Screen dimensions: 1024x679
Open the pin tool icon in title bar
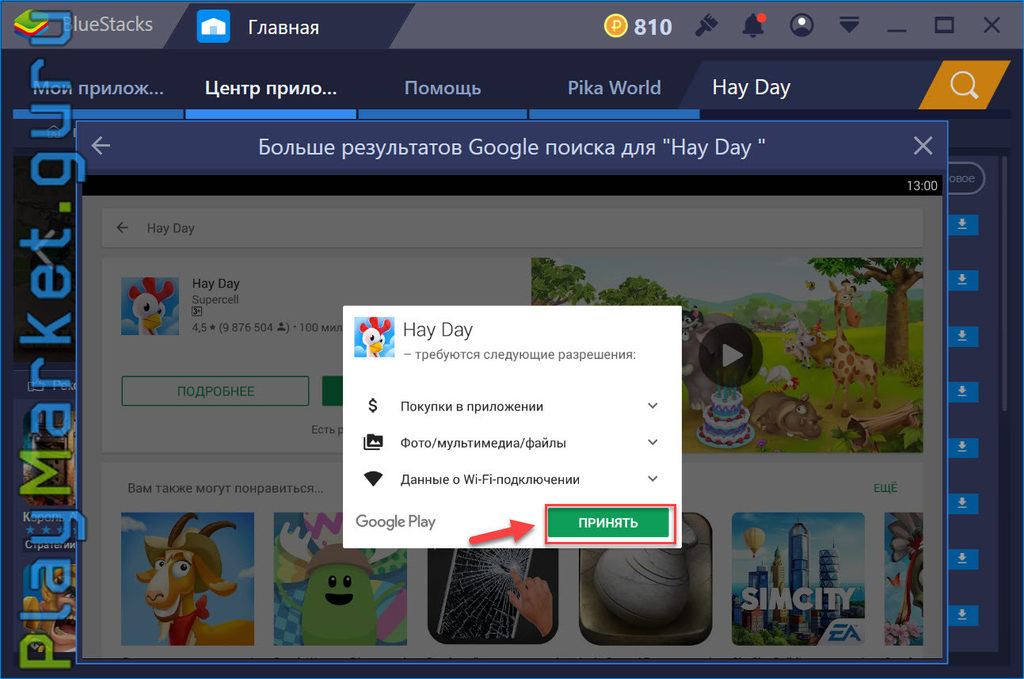[x=706, y=26]
